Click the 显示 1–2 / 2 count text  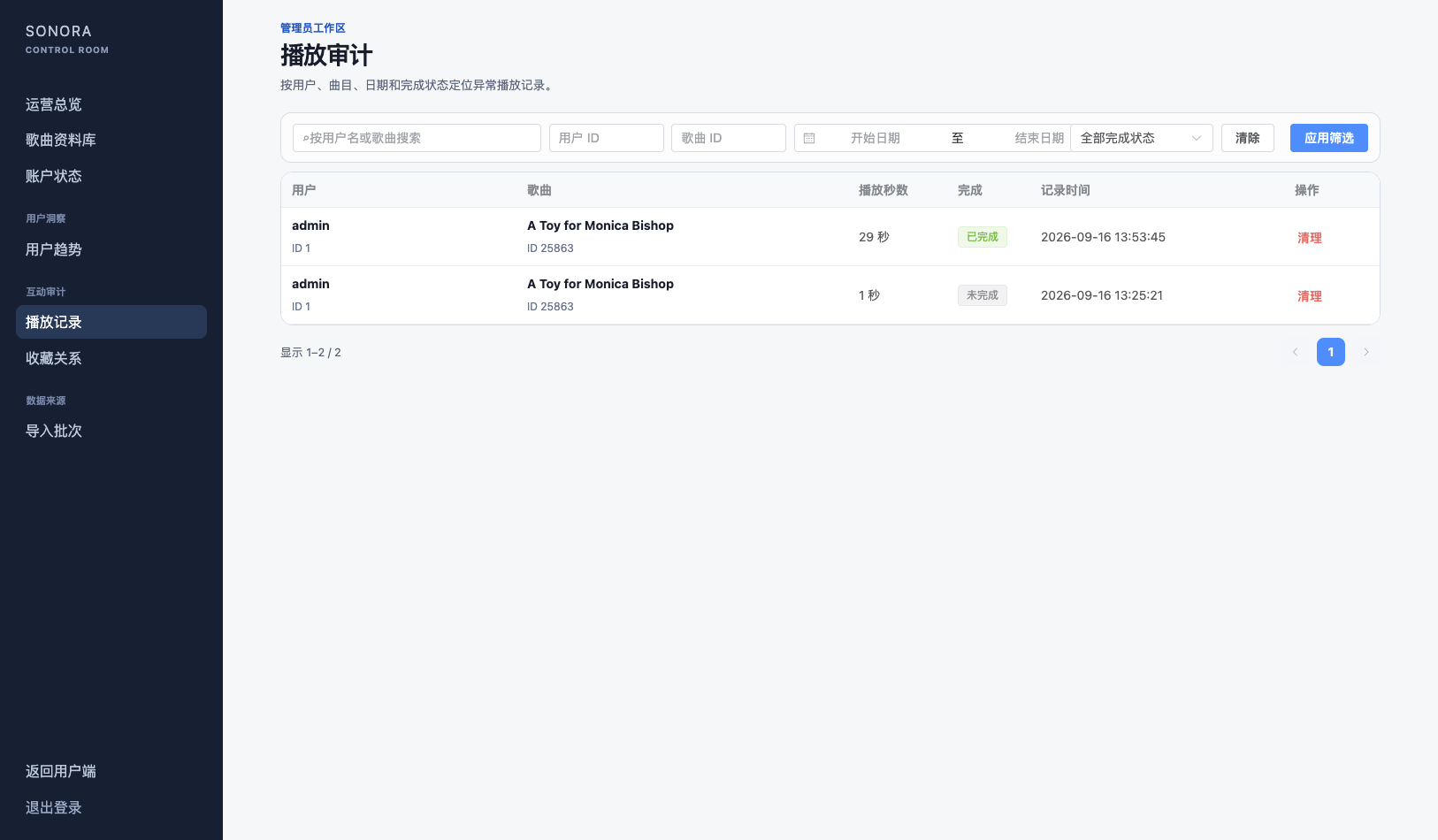pos(310,352)
